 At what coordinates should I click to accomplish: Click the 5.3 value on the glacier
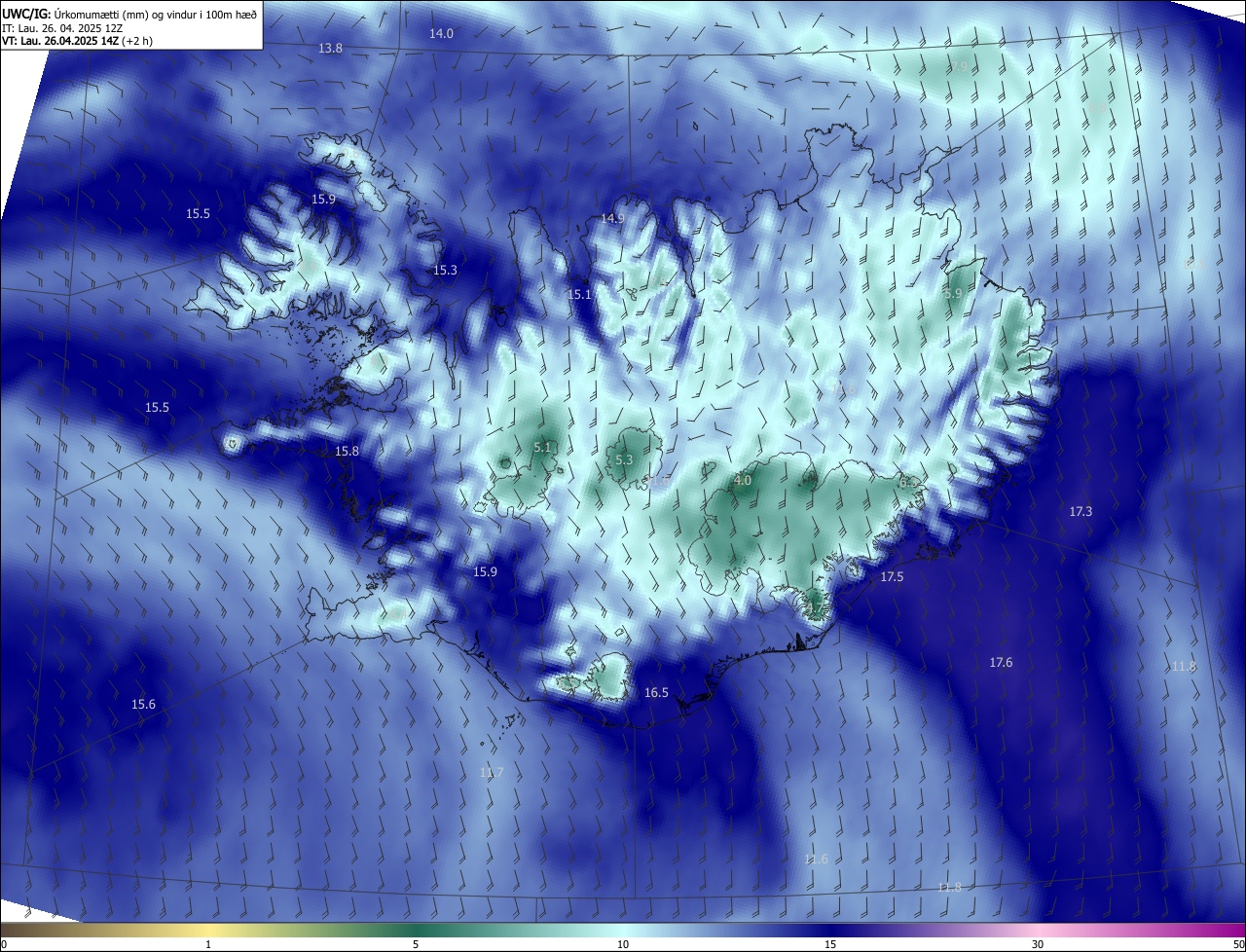coord(625,460)
